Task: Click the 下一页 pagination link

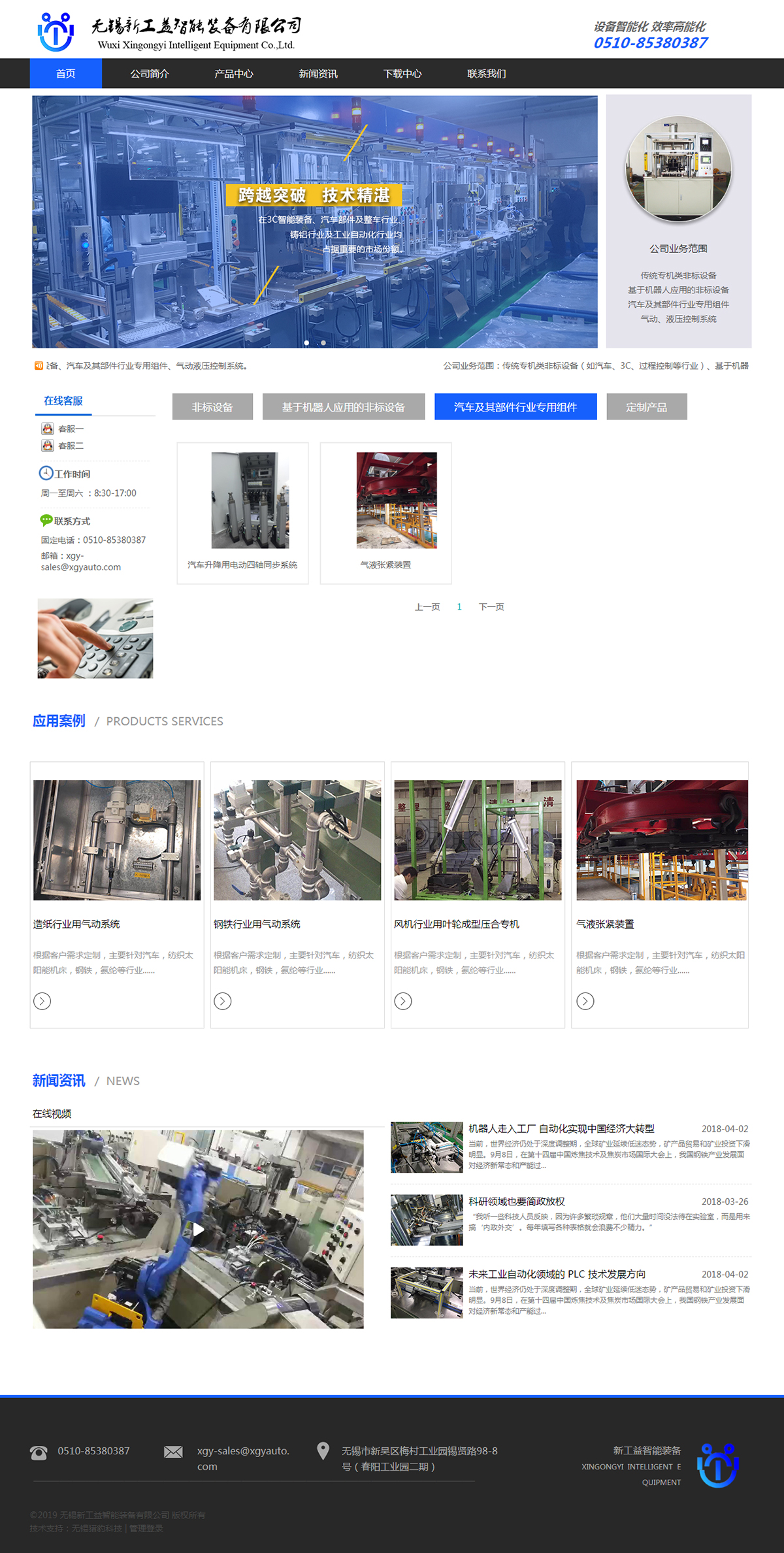Action: point(491,607)
